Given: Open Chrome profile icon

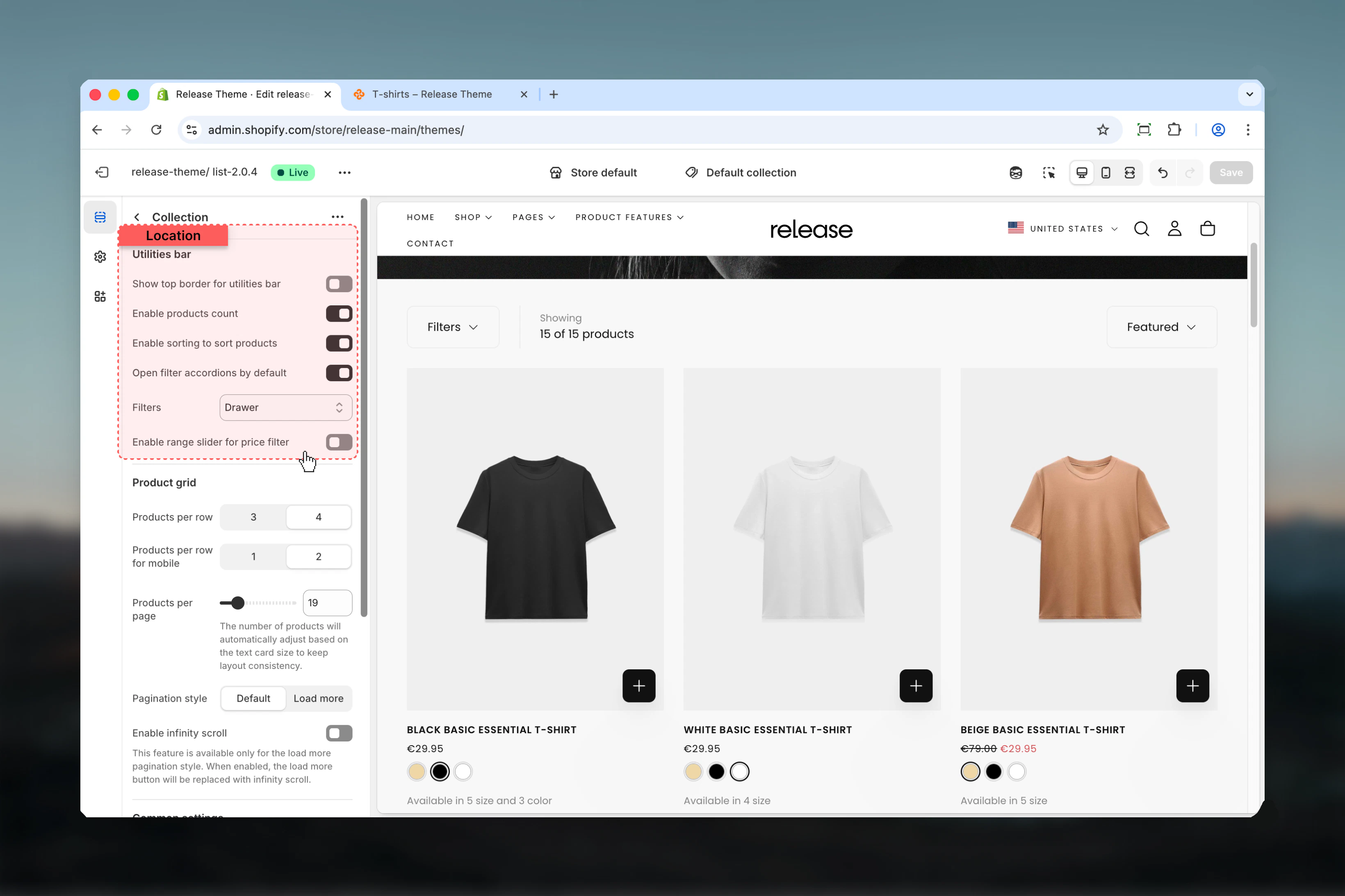Looking at the screenshot, I should click(x=1218, y=130).
